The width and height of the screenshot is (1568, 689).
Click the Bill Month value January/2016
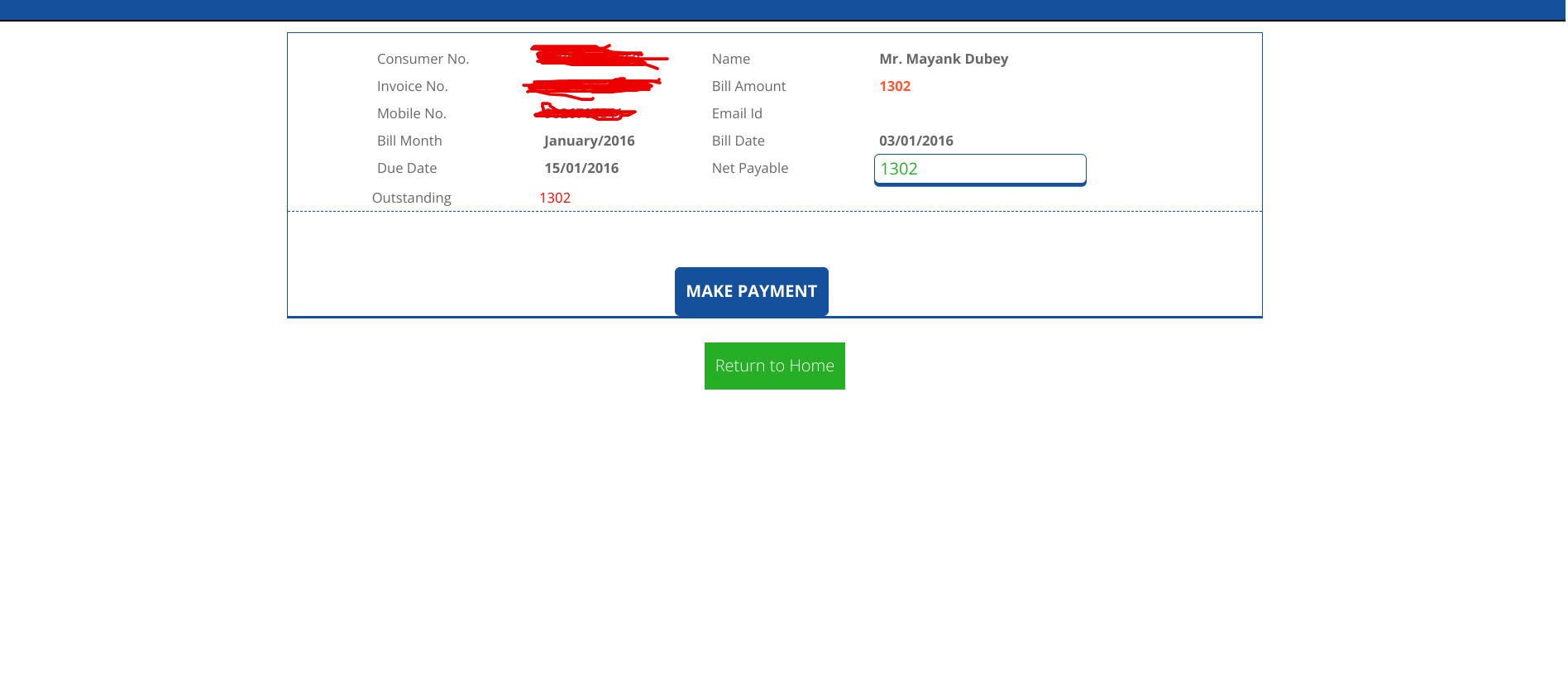click(589, 141)
